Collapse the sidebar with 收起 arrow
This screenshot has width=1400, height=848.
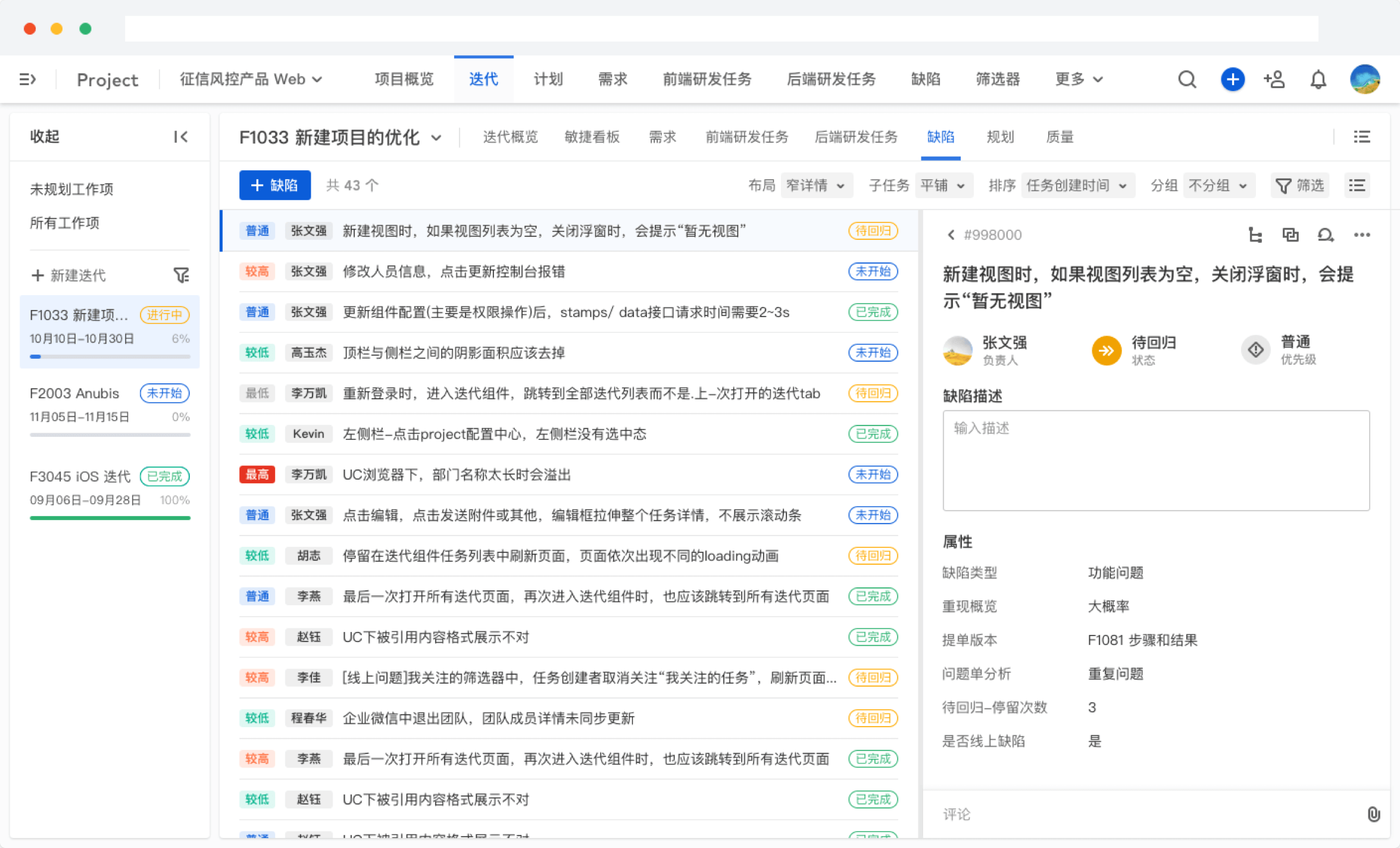tap(180, 137)
